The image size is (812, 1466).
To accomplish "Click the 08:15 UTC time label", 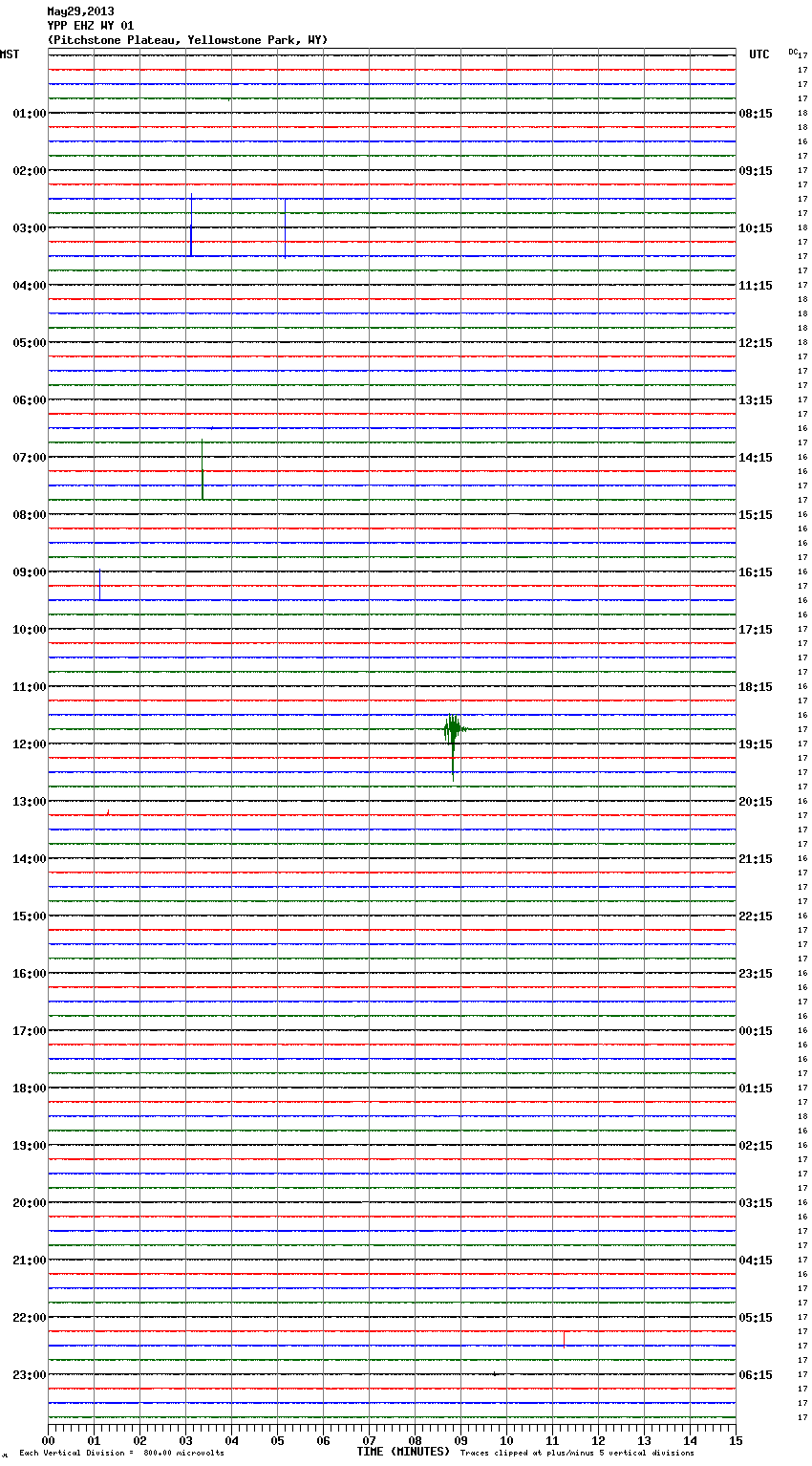I will pyautogui.click(x=756, y=114).
